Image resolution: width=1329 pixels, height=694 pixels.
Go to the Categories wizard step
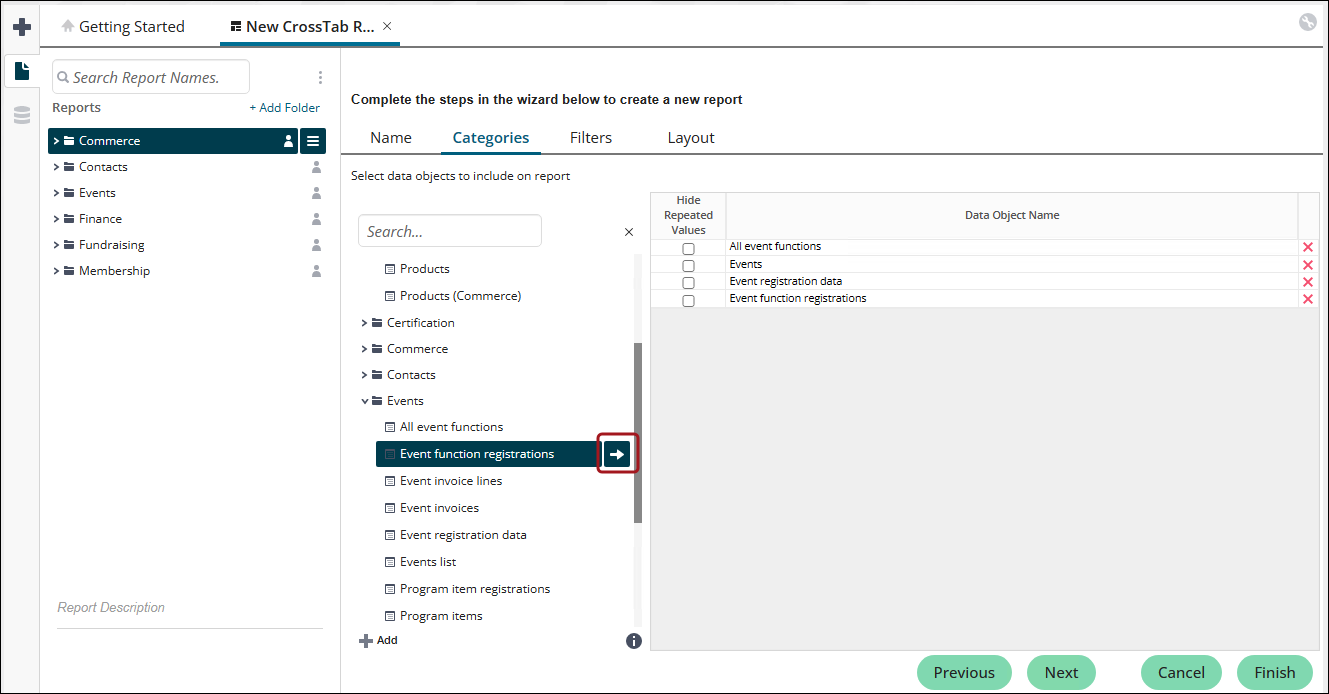tap(491, 138)
